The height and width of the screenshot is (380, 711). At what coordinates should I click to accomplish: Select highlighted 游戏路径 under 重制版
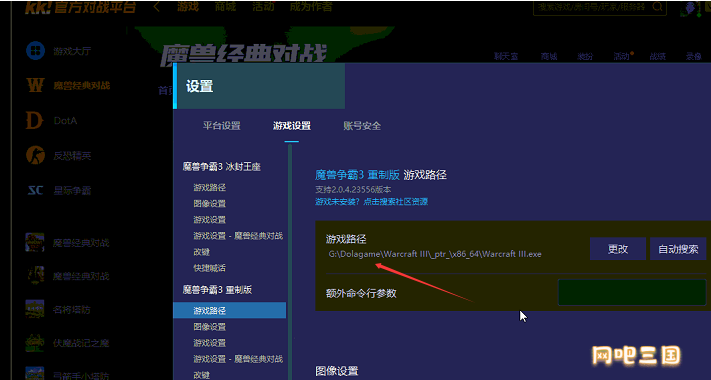229,311
